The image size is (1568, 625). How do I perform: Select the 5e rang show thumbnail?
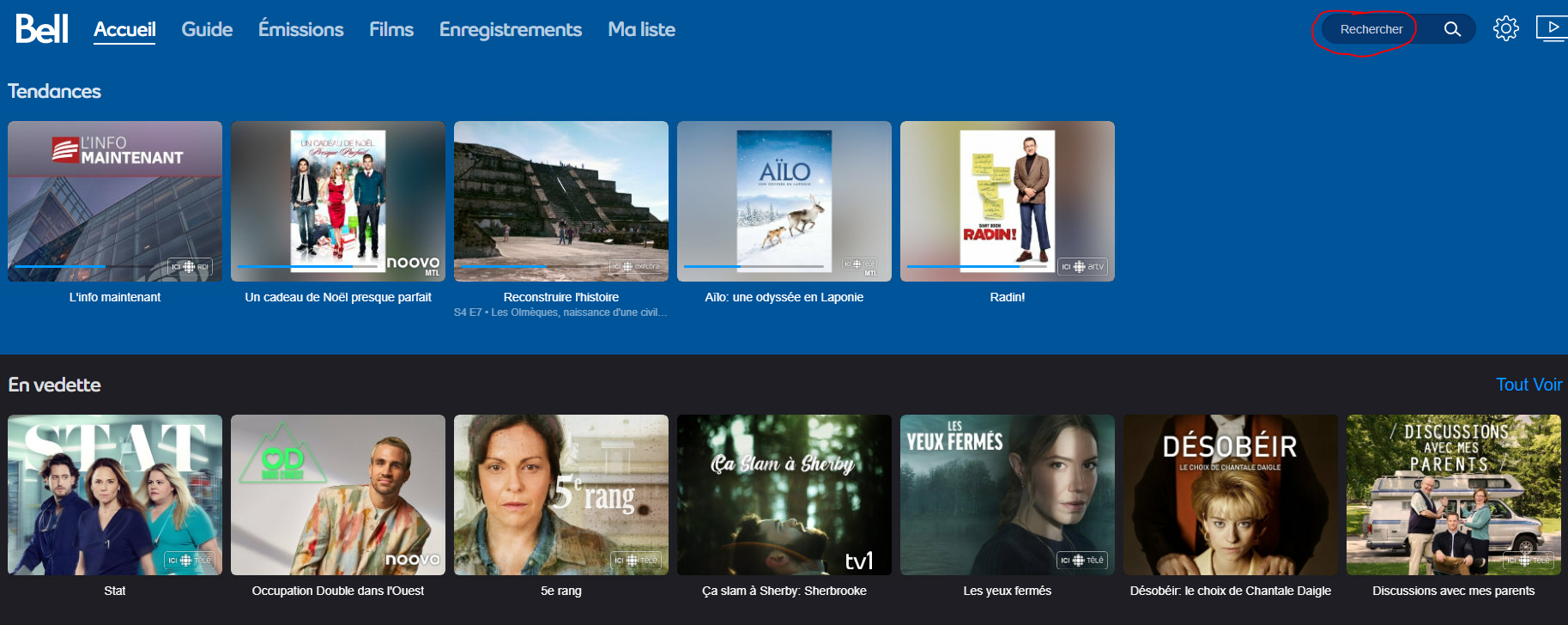click(x=561, y=495)
